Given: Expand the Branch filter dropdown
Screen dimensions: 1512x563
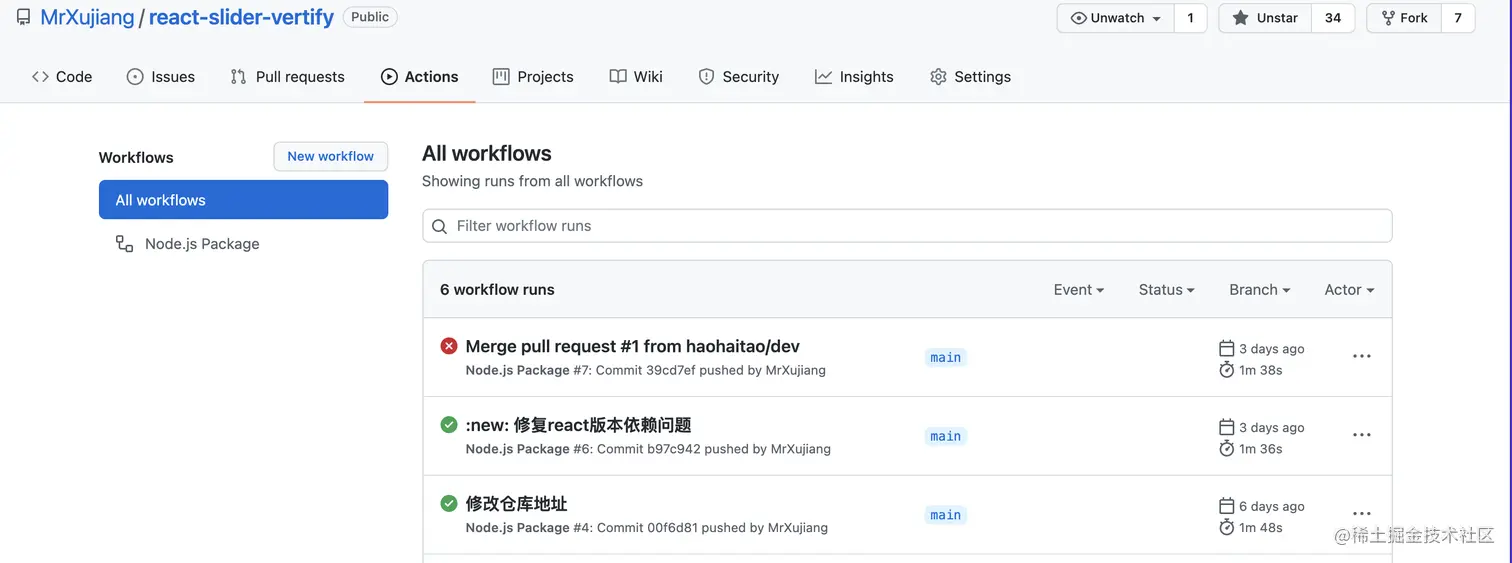Looking at the screenshot, I should pos(1260,290).
